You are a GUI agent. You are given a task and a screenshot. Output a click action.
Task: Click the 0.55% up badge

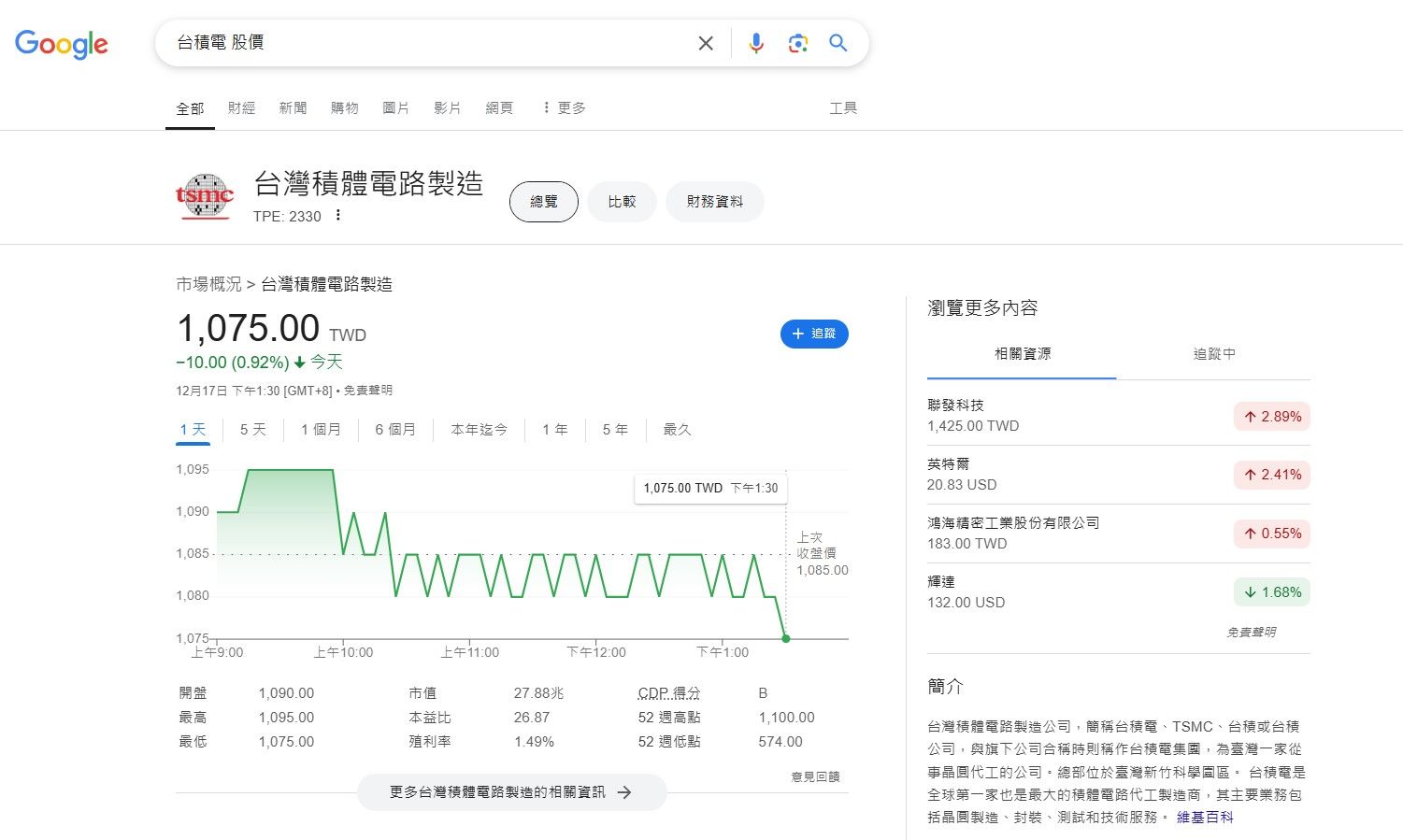click(1272, 534)
